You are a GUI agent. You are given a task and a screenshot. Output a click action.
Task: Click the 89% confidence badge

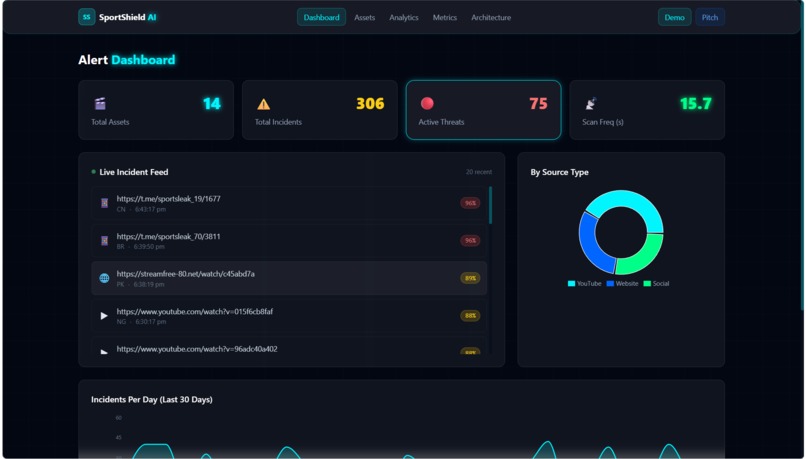click(x=470, y=278)
